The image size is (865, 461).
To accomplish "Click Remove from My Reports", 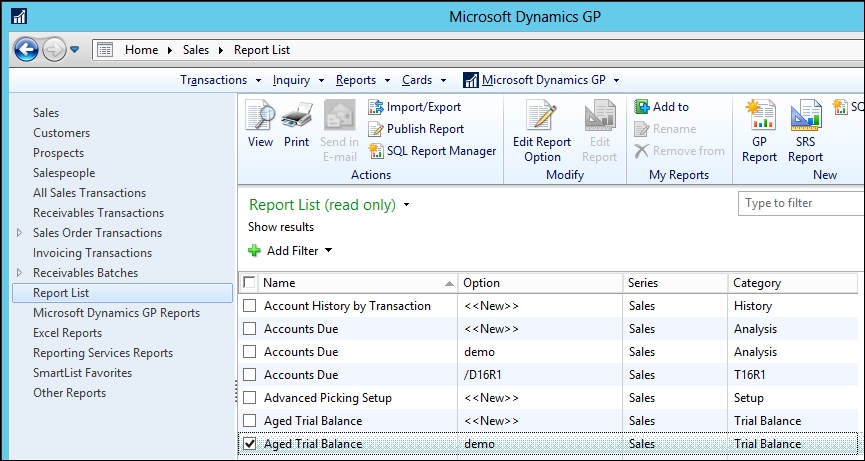I will click(679, 151).
